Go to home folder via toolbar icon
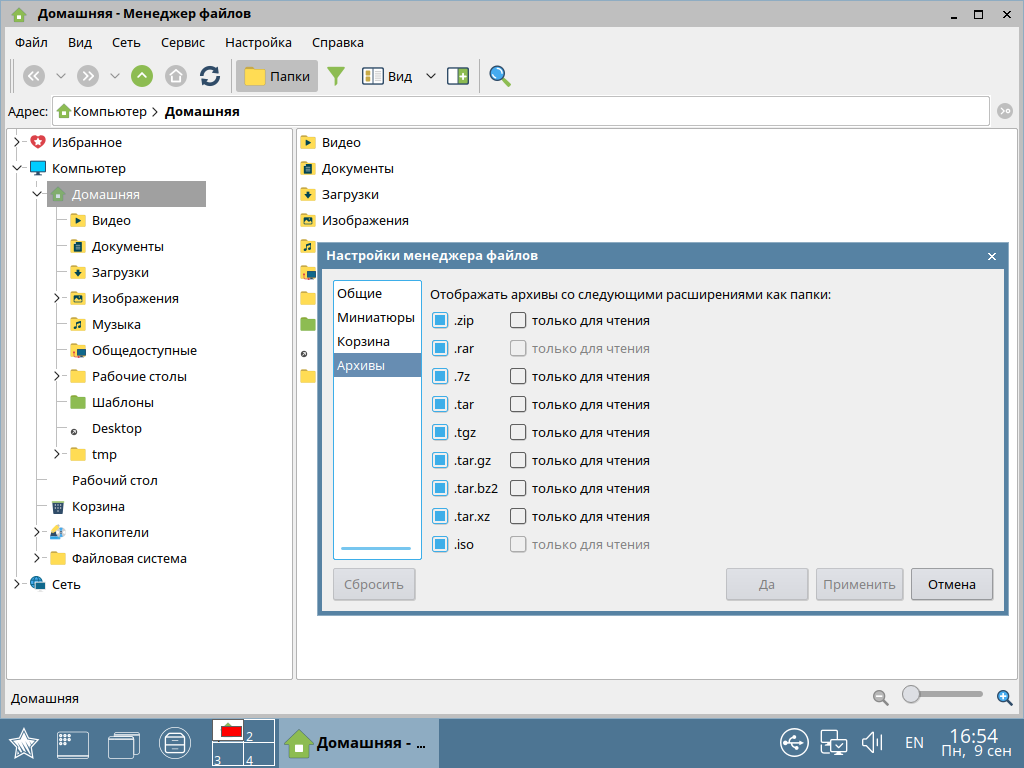The image size is (1024, 768). point(176,76)
